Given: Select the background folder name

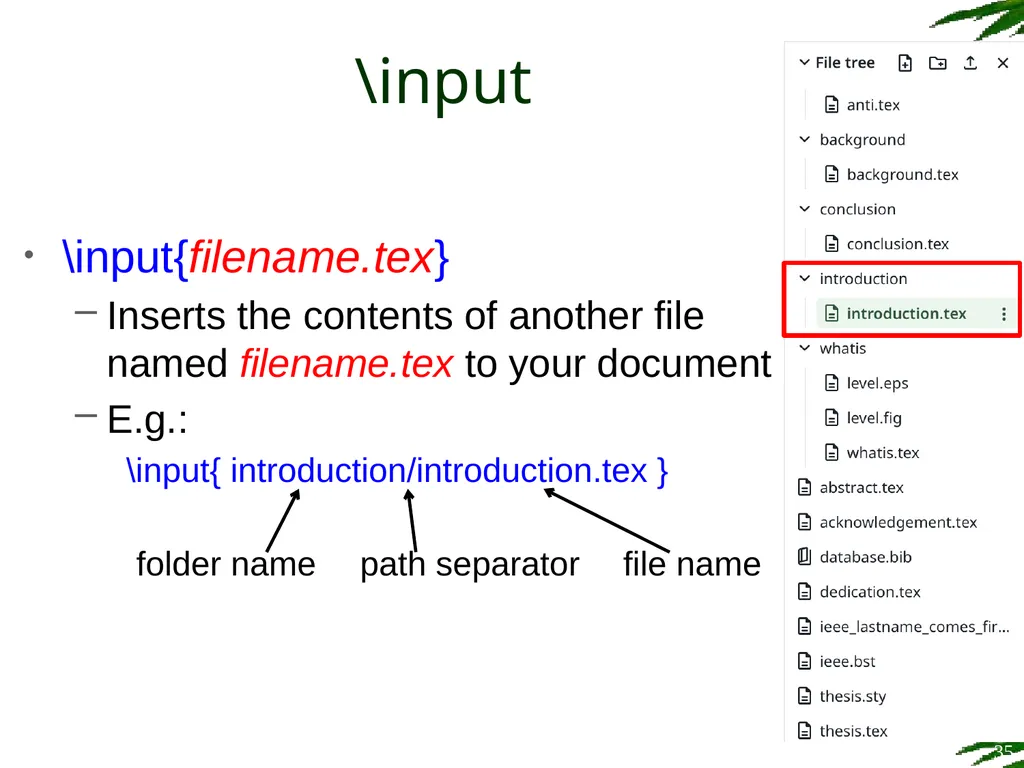Looking at the screenshot, I should tap(862, 140).
